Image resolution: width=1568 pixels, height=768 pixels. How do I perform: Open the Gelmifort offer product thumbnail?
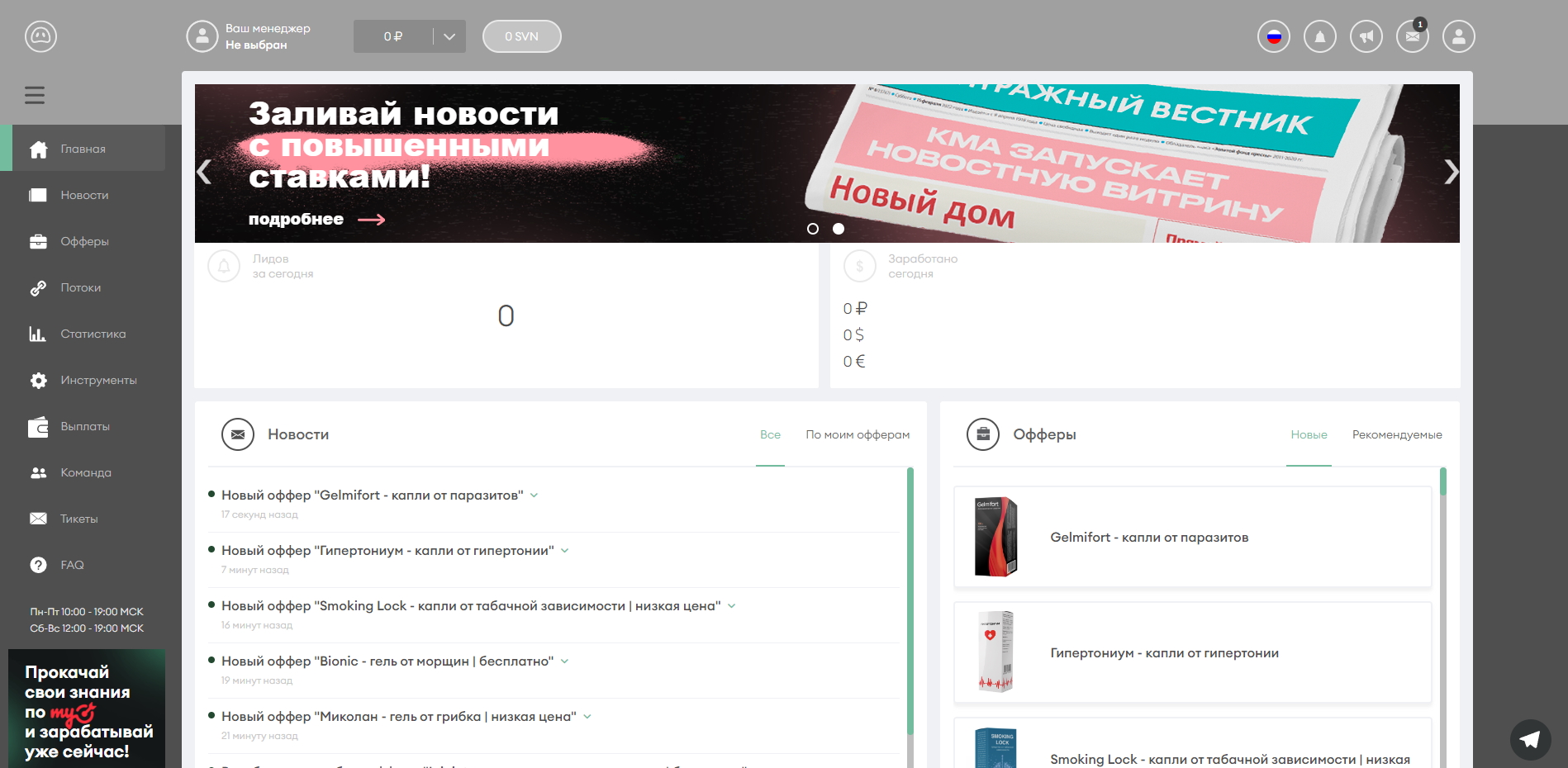tap(995, 537)
